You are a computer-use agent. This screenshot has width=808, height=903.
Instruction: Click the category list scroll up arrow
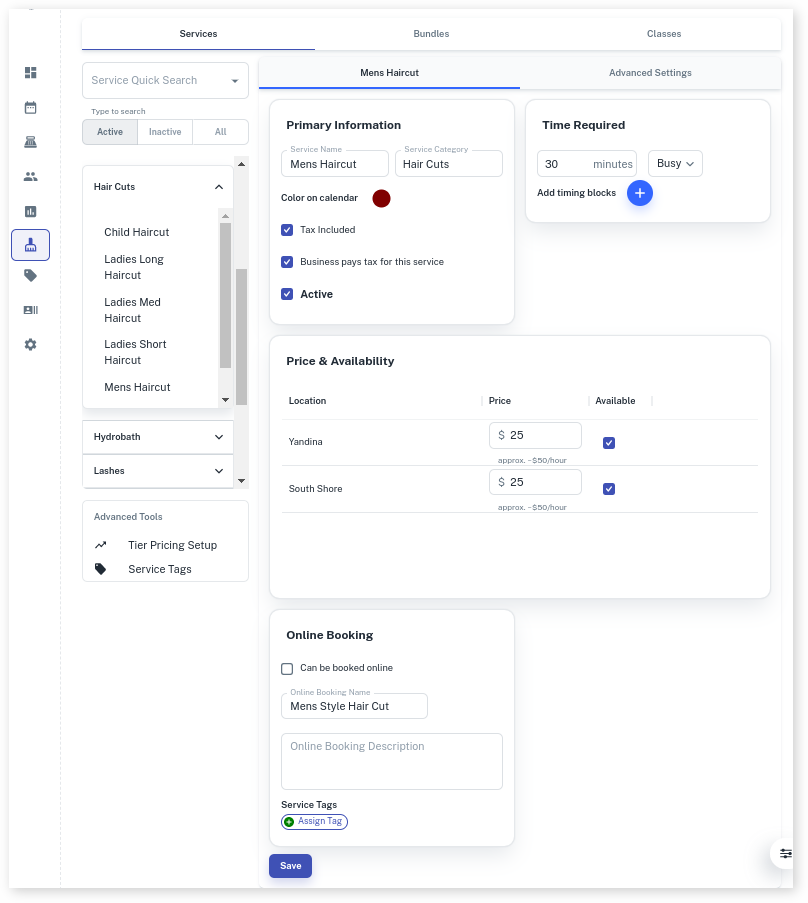tap(241, 164)
